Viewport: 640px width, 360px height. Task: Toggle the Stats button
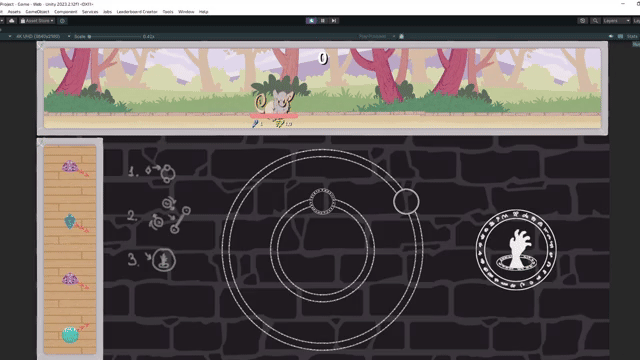click(632, 36)
